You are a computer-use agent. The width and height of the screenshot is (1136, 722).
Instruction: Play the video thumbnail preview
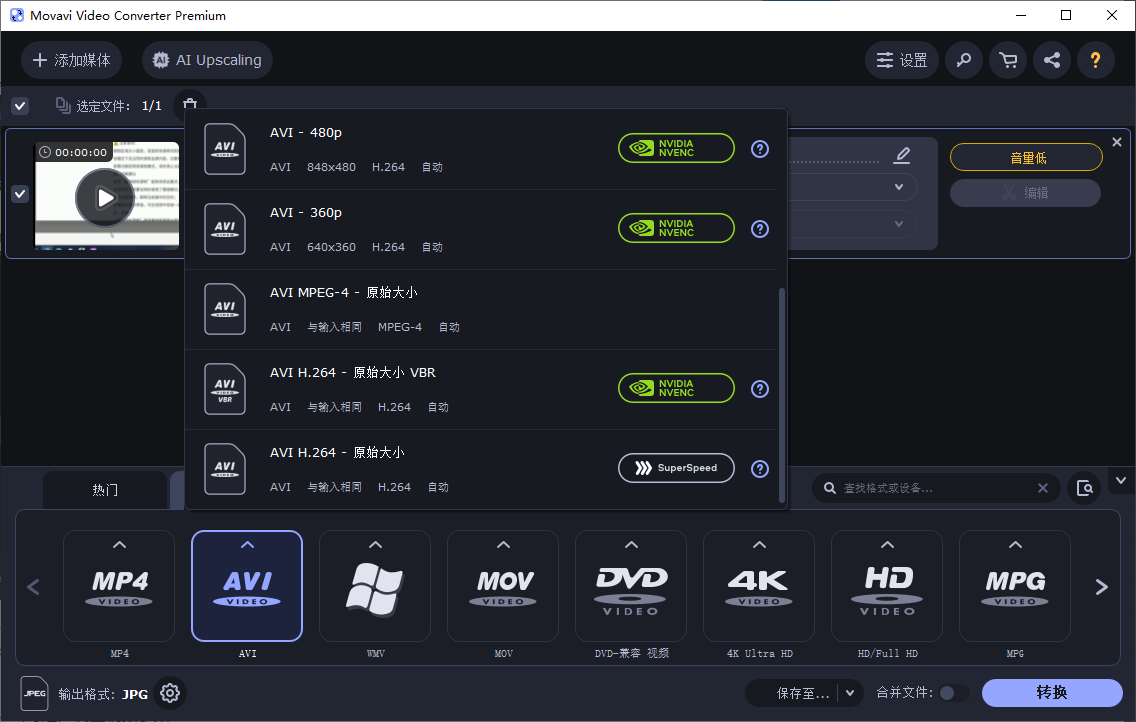[x=105, y=197]
